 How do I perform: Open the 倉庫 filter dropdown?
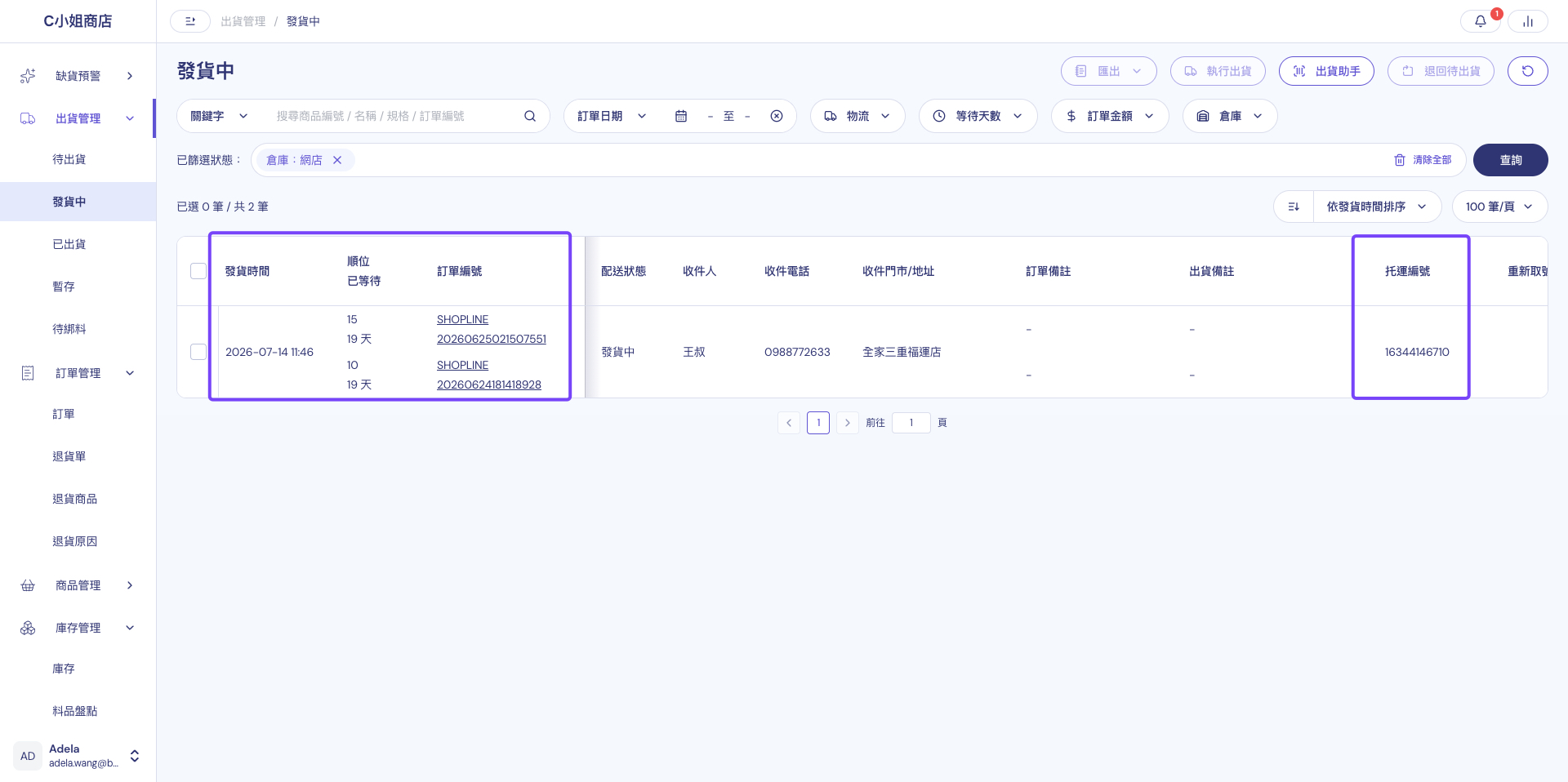click(1230, 116)
